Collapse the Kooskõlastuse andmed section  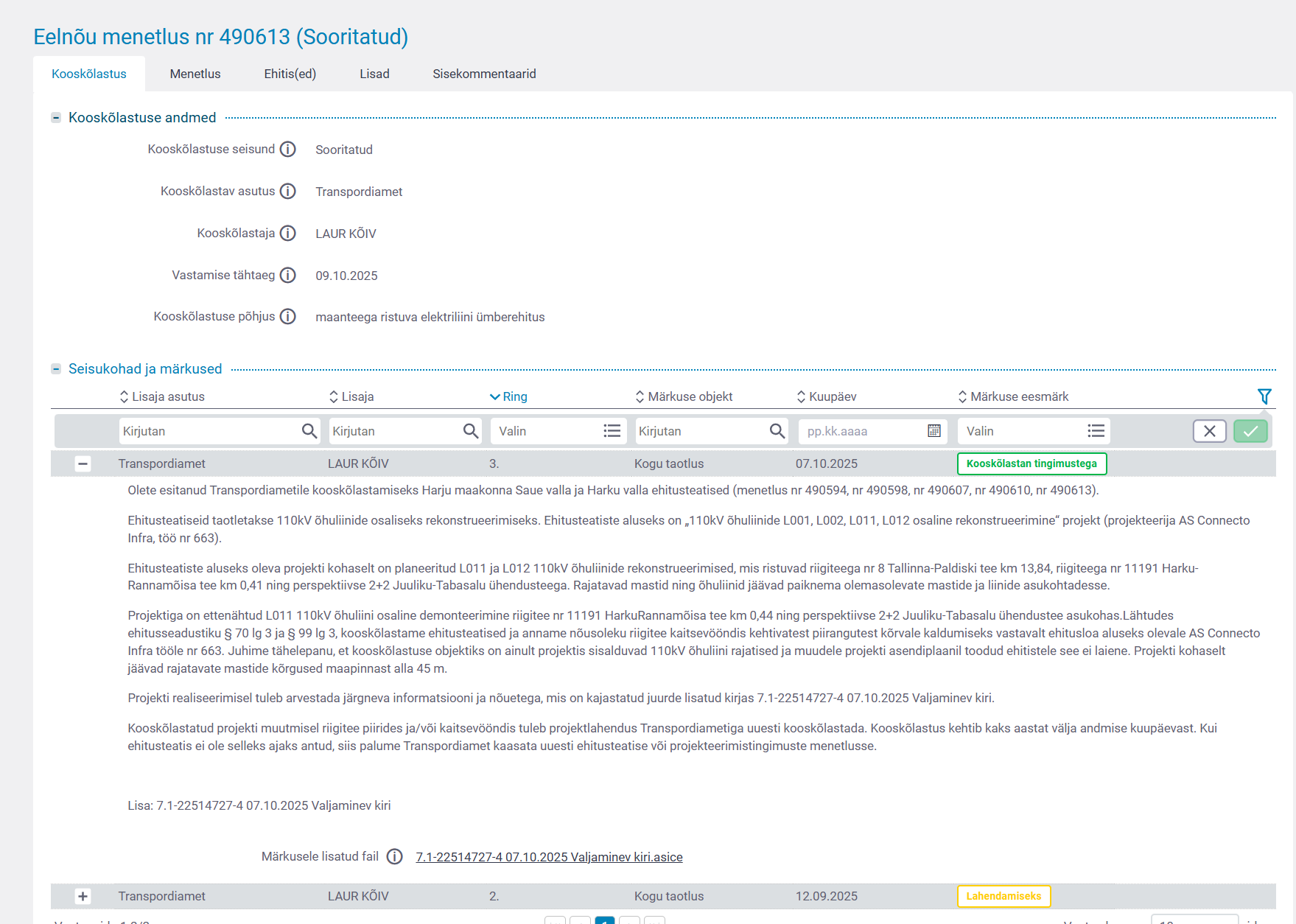56,118
